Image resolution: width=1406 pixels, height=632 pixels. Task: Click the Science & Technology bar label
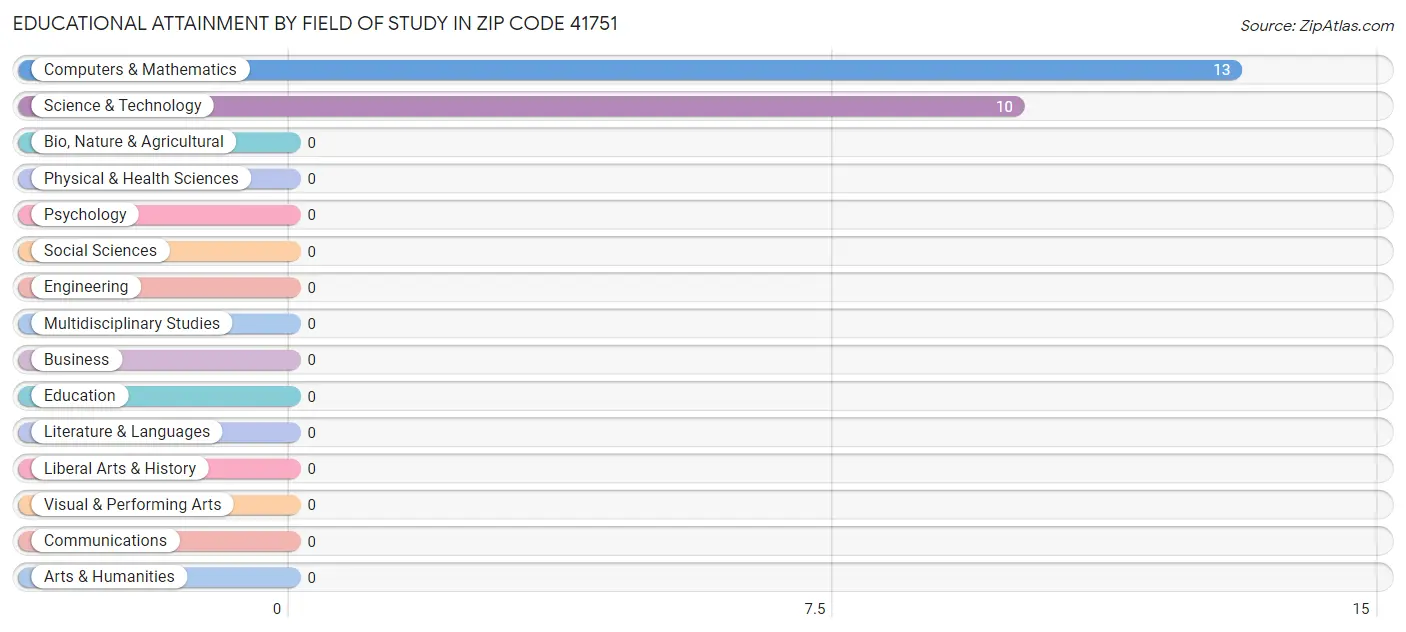point(123,106)
